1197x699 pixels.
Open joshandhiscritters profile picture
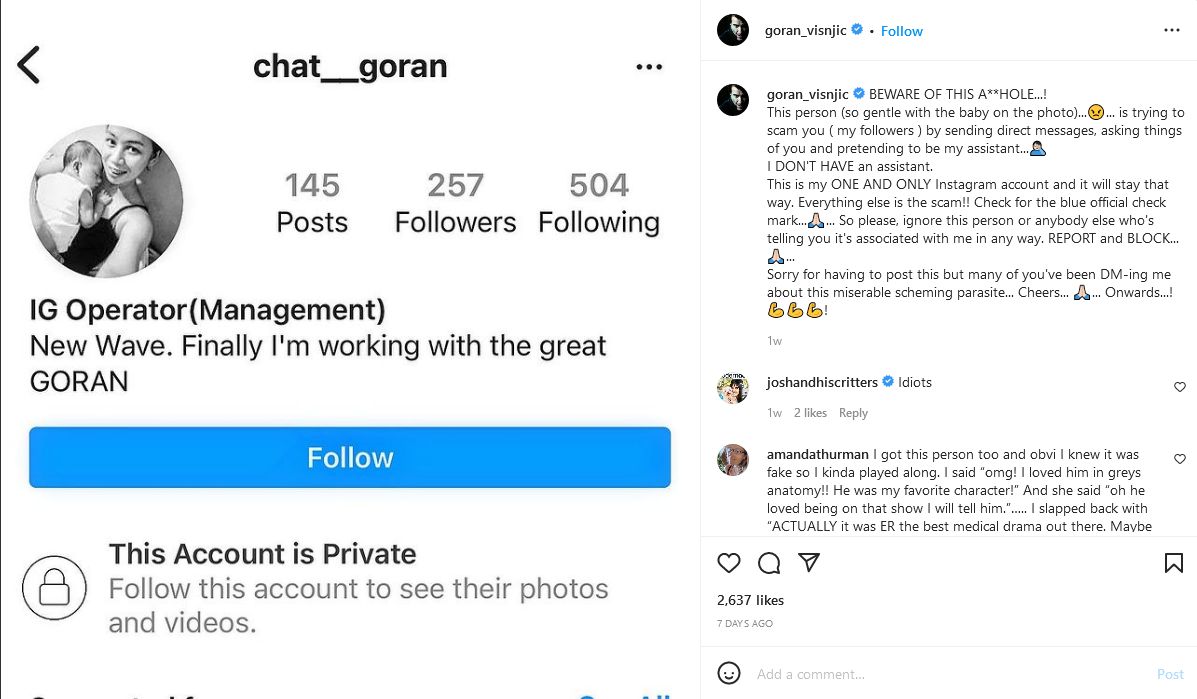[x=733, y=387]
